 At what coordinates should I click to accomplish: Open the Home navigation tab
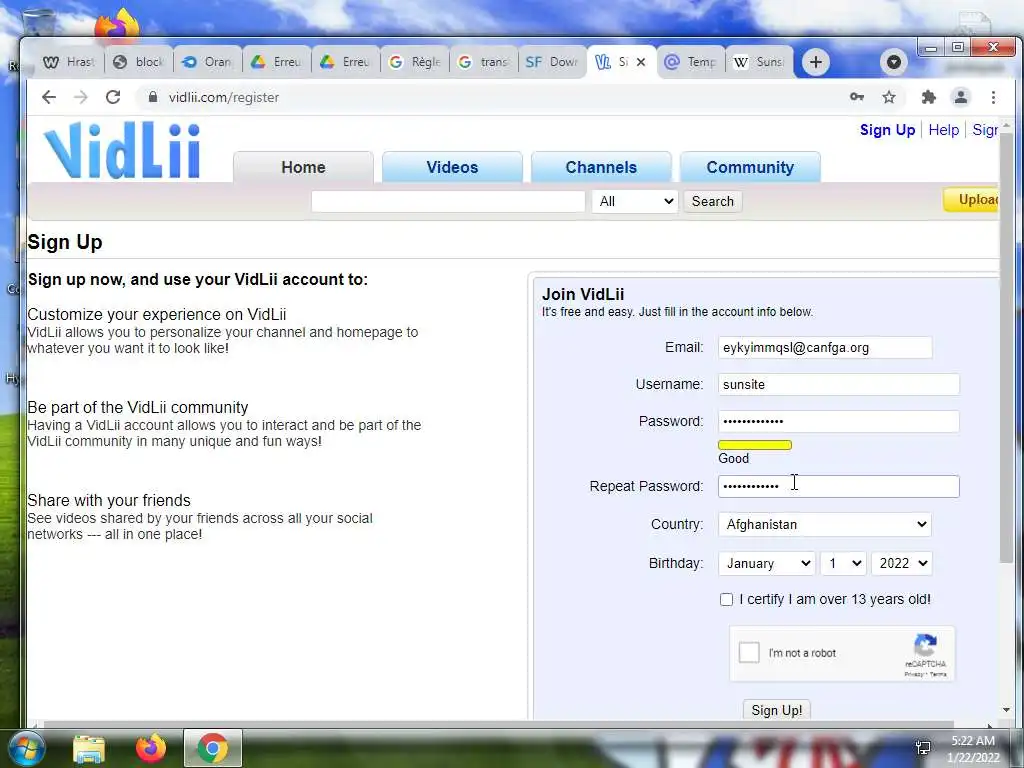[303, 167]
